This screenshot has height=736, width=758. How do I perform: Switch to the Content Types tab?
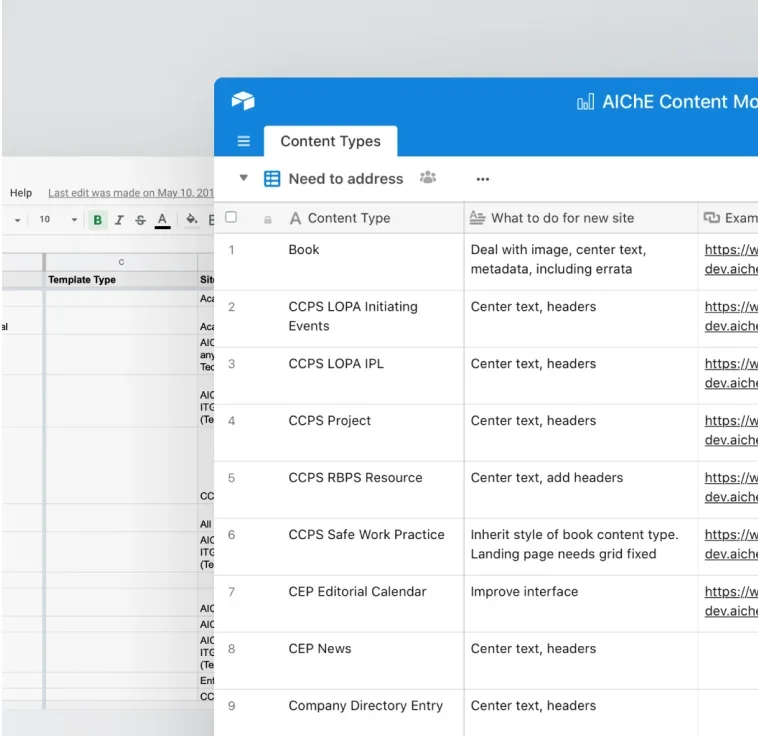331,141
